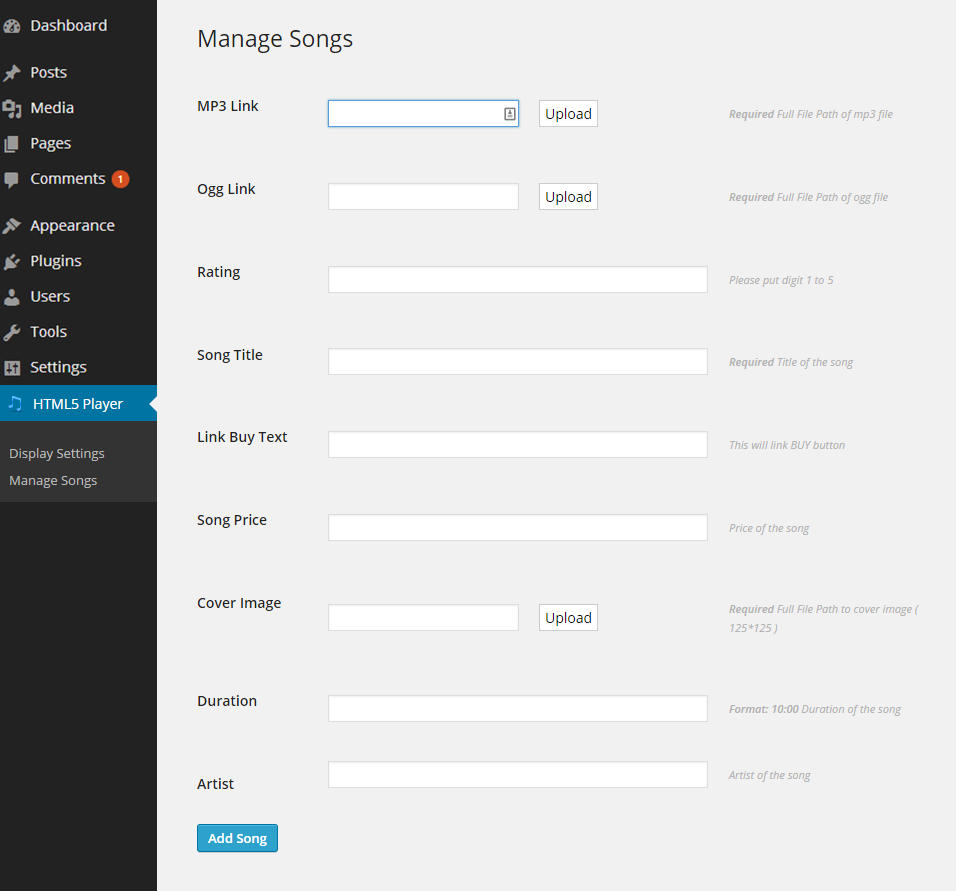The image size is (956, 891).
Task: Click the Posts pushpin icon
Action: click(12, 73)
